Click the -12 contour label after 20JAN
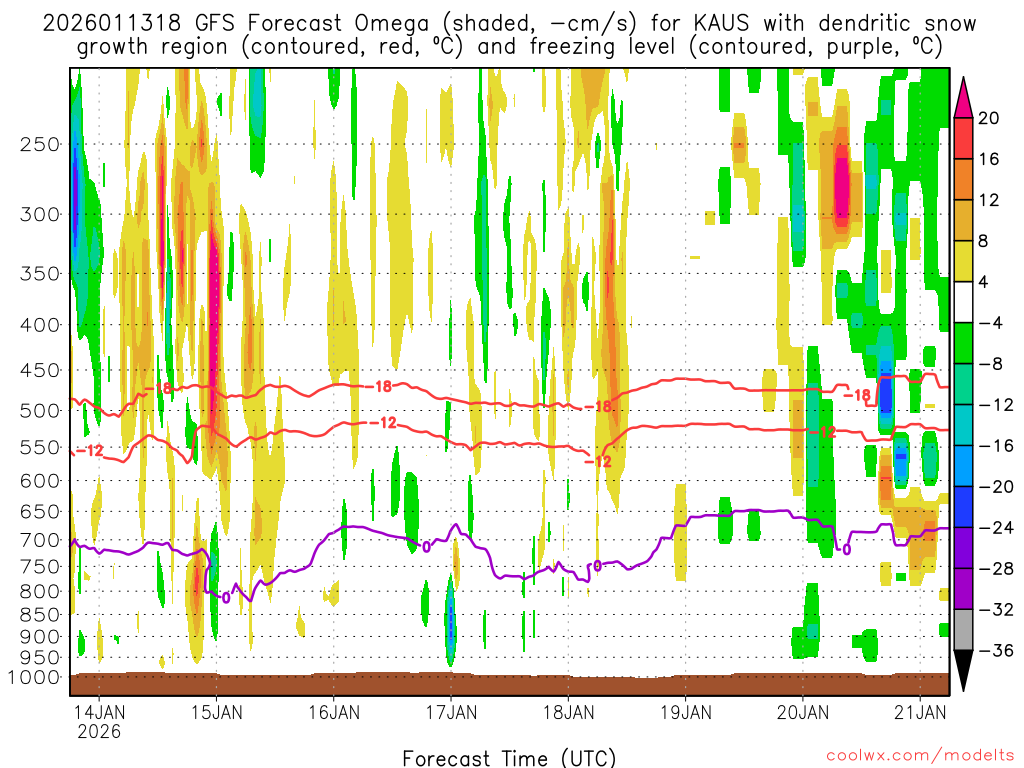1024x768 pixels. [x=822, y=432]
